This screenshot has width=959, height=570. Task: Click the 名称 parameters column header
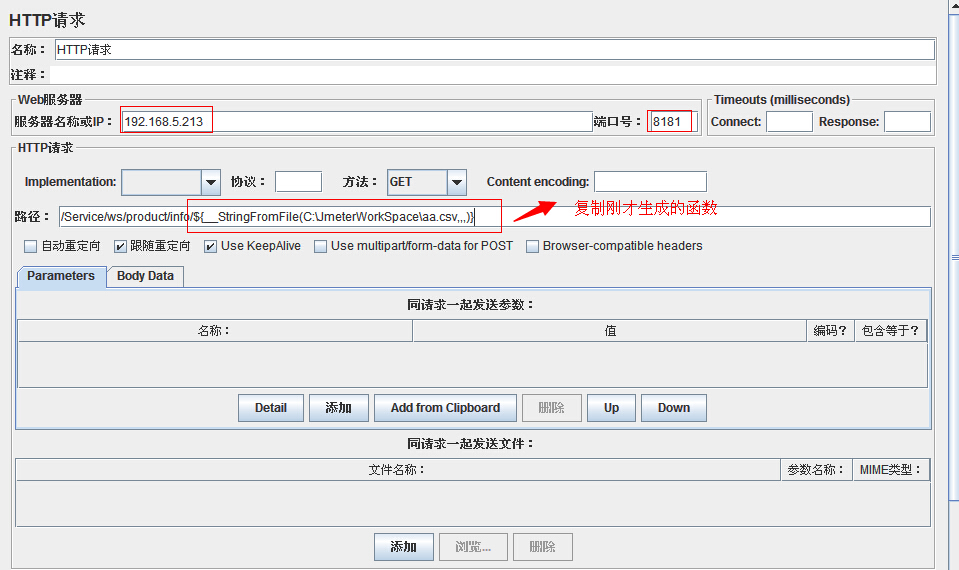click(215, 331)
